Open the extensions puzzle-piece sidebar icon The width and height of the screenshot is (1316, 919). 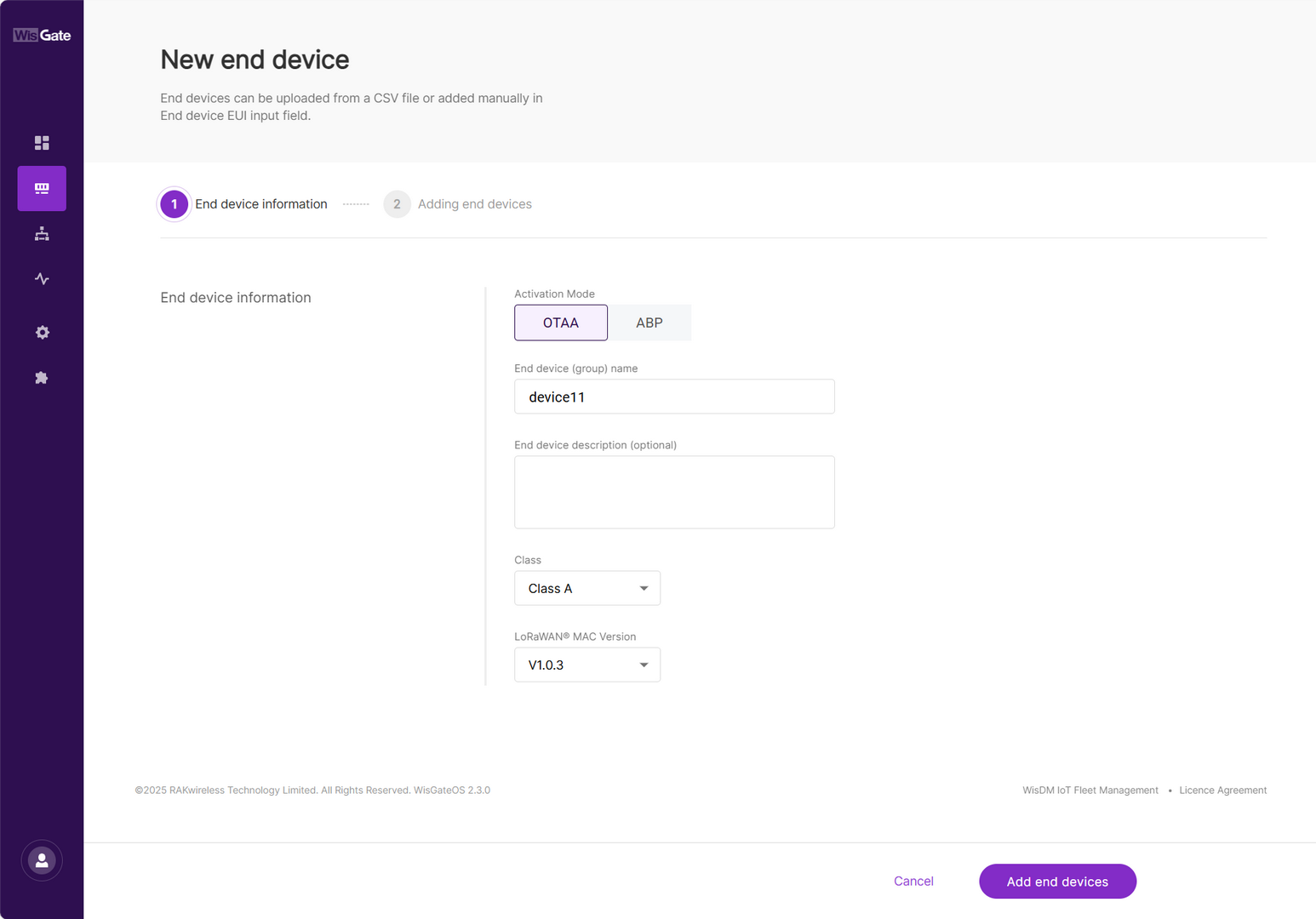coord(41,377)
